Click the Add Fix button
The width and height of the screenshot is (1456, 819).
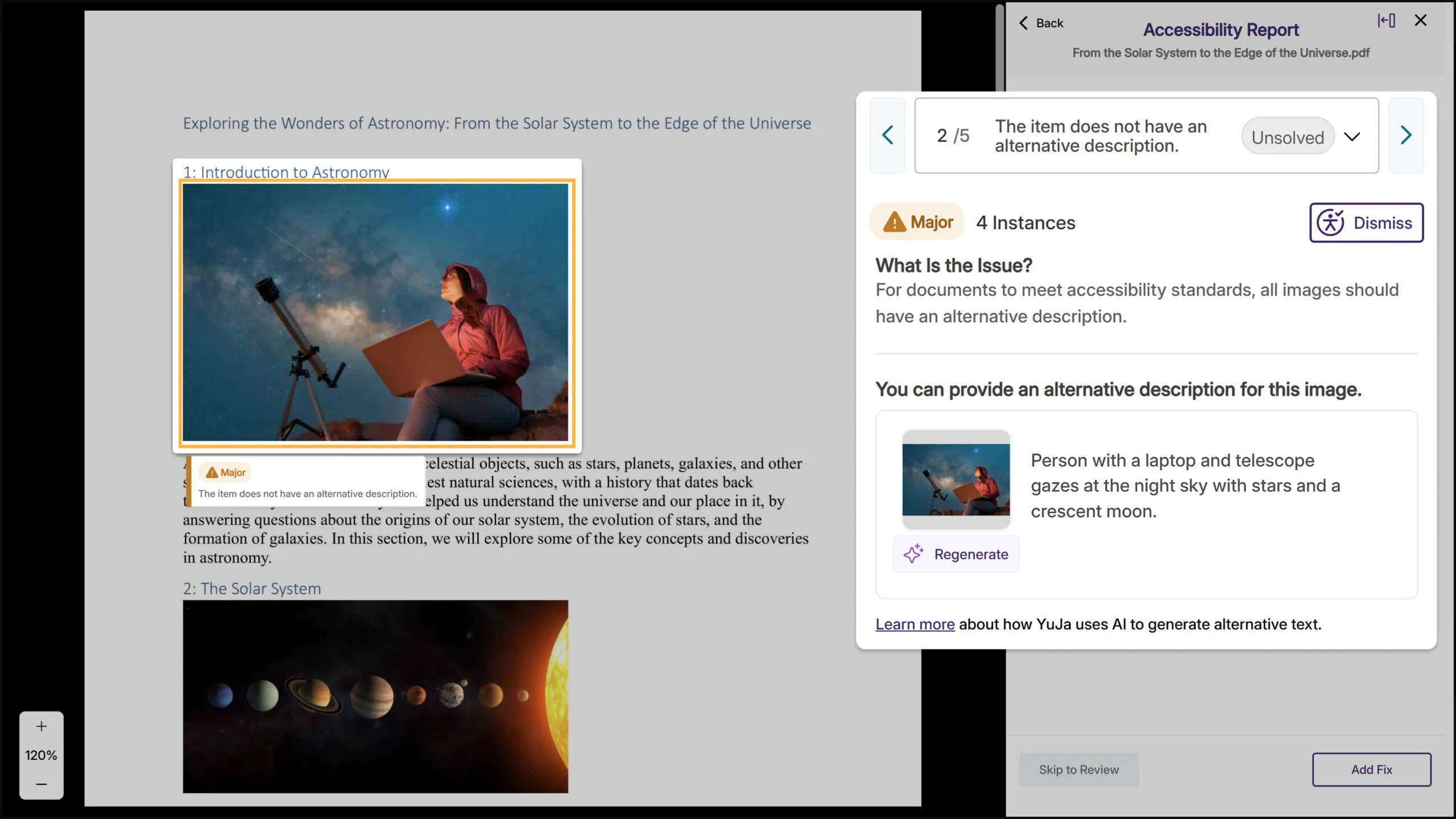click(x=1372, y=769)
